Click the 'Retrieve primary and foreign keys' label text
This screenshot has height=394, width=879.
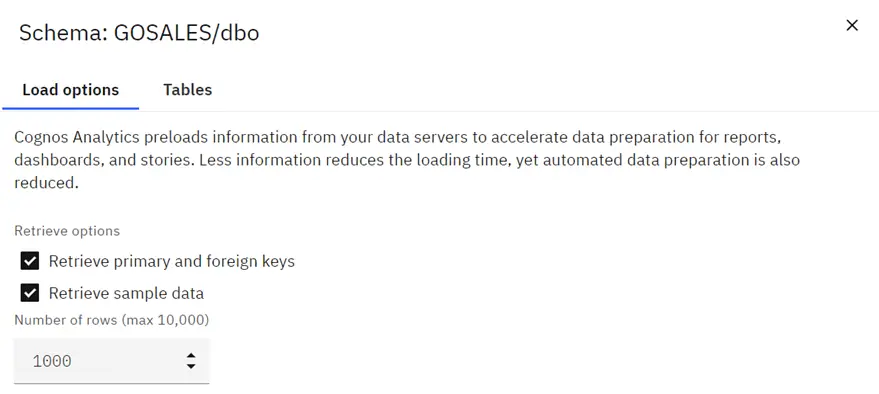tap(172, 261)
